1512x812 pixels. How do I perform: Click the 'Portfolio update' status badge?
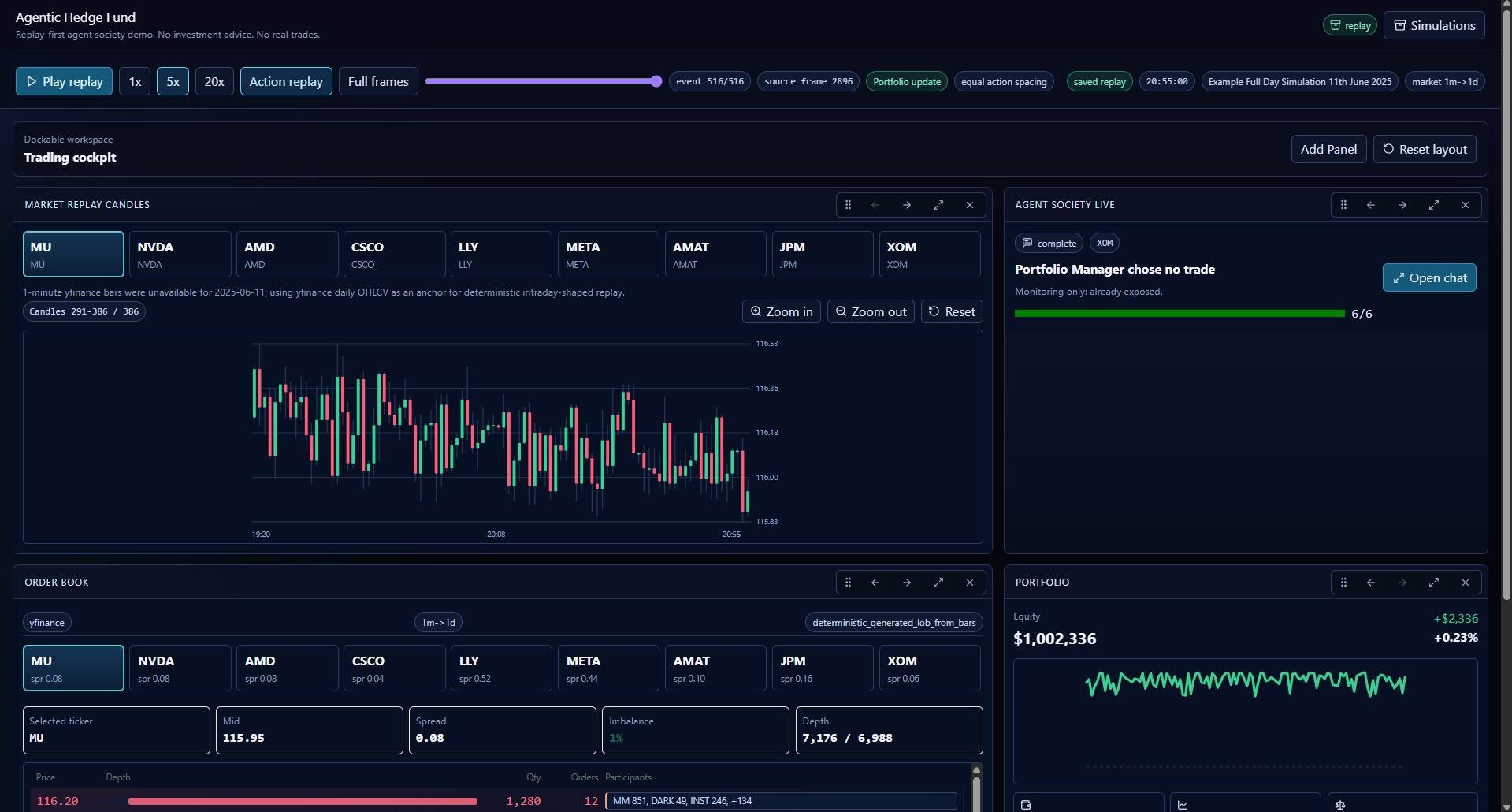pyautogui.click(x=907, y=81)
